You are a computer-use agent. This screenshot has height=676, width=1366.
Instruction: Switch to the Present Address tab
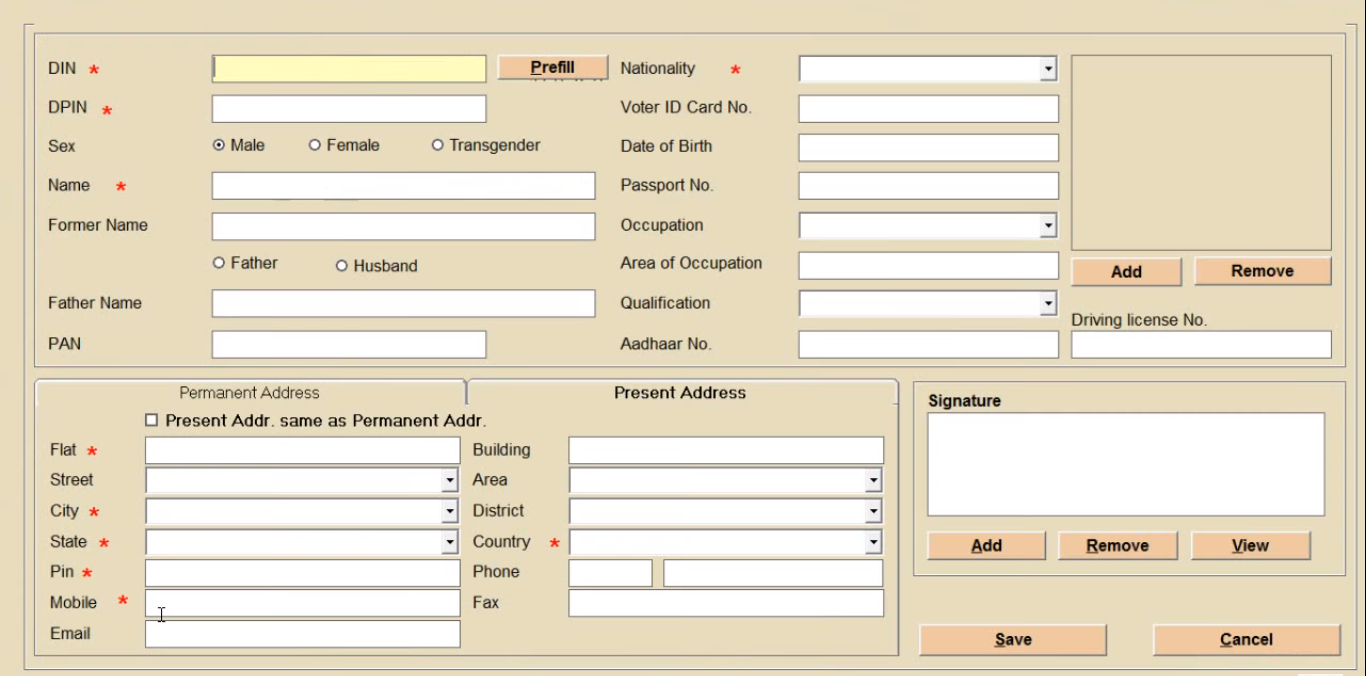coord(680,393)
